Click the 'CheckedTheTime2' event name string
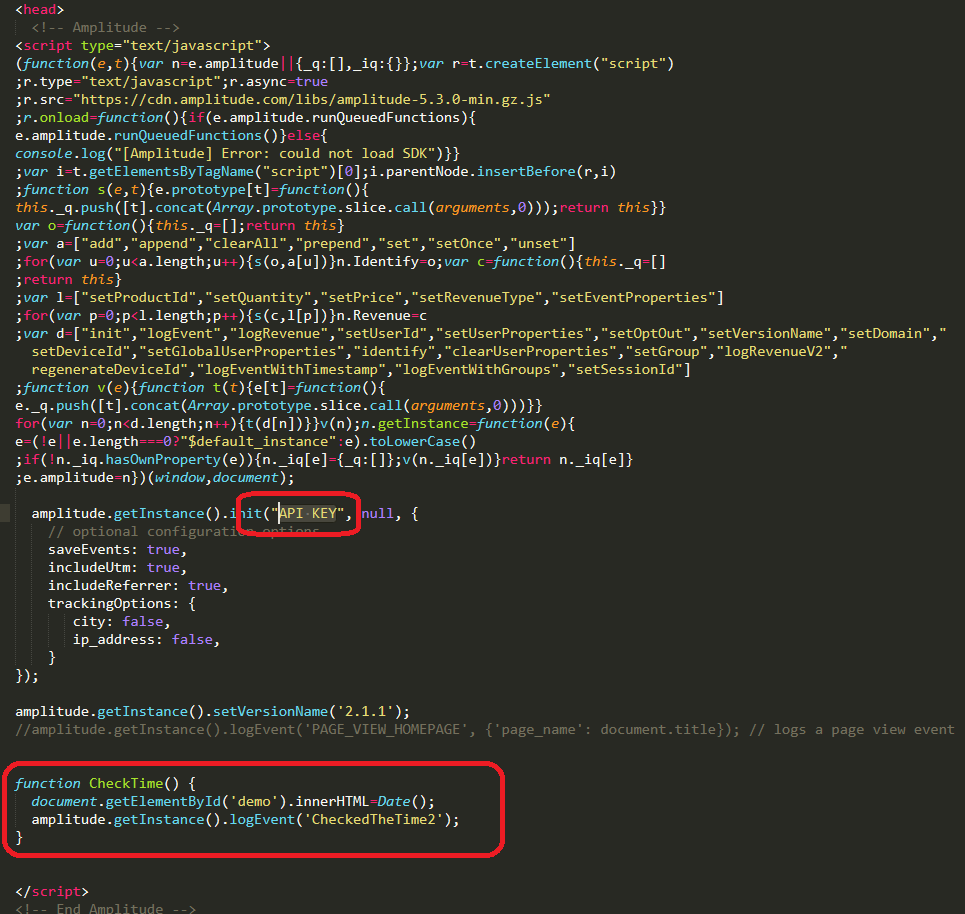 tap(373, 819)
